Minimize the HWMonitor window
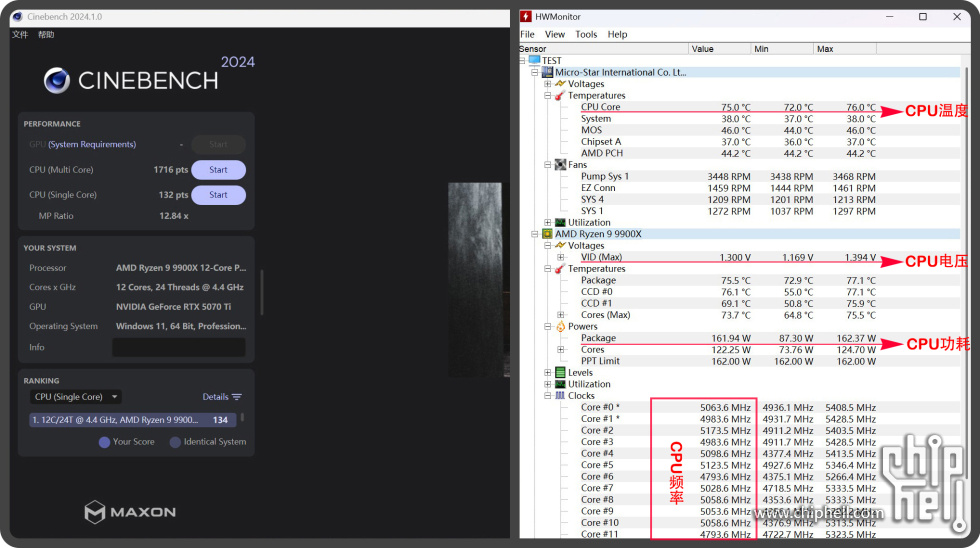 click(889, 17)
